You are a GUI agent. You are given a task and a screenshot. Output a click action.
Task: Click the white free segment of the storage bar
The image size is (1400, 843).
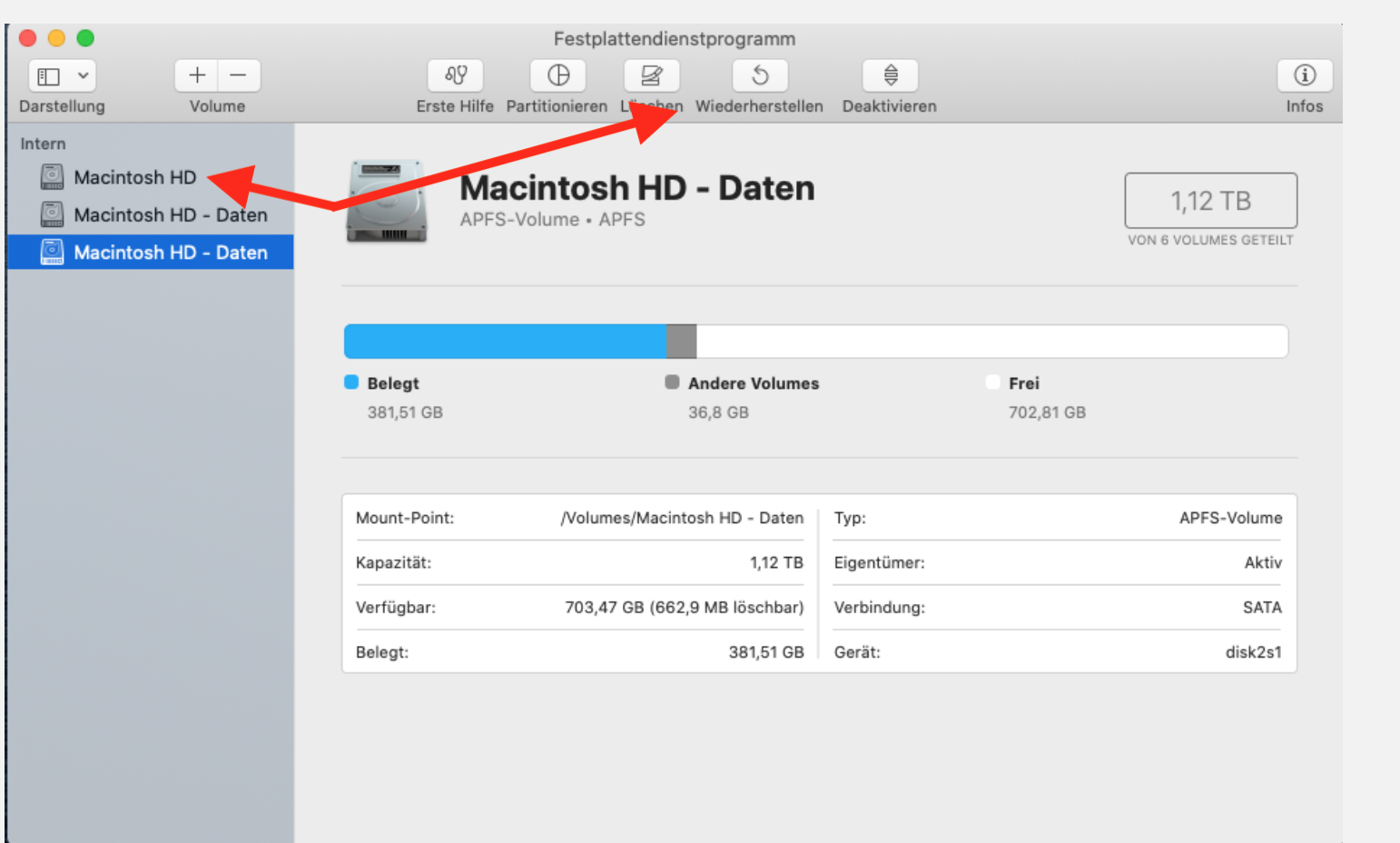(x=992, y=342)
